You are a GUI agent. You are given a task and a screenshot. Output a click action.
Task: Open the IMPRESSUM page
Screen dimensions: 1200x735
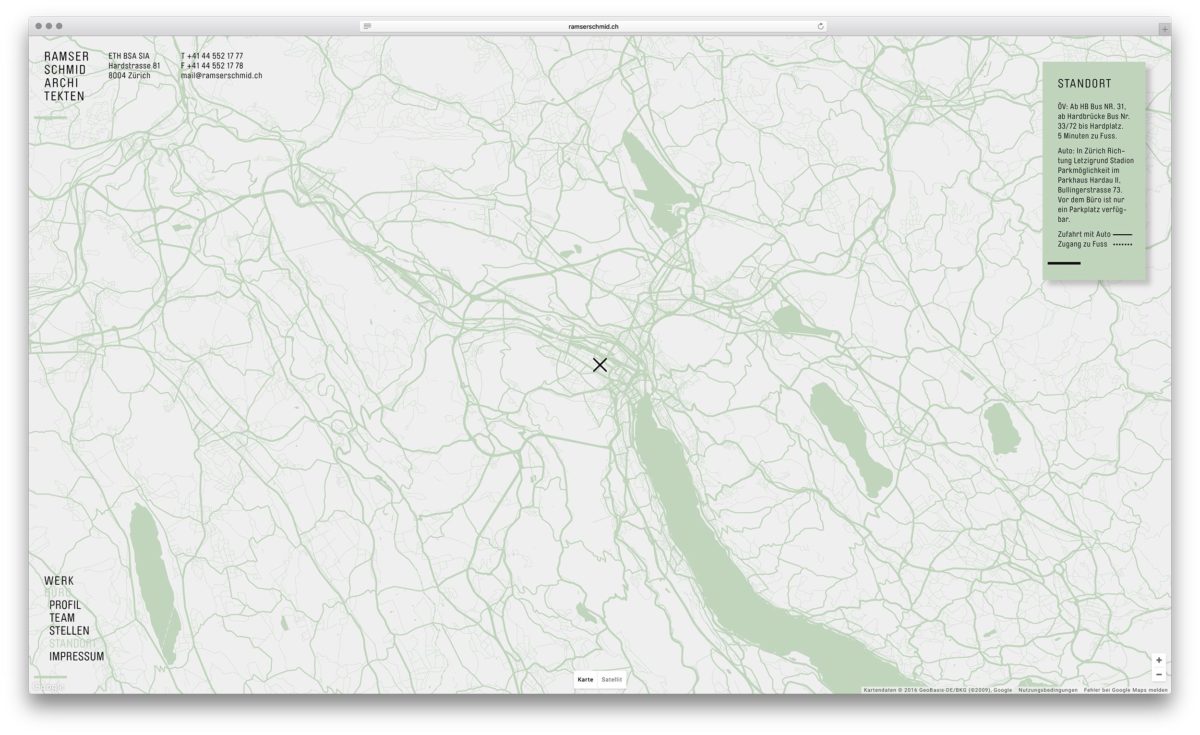tap(76, 657)
